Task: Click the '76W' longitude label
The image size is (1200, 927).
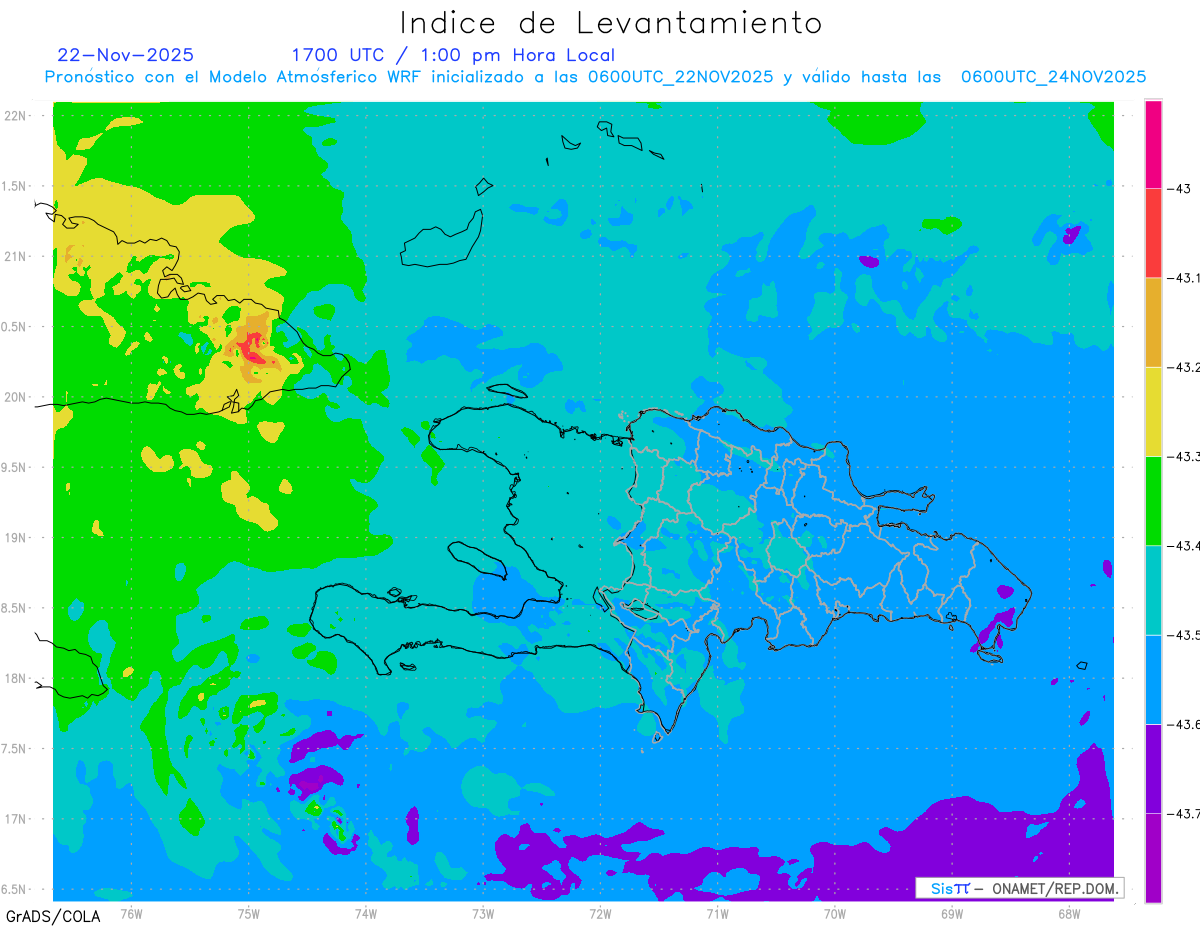Action: point(131,913)
